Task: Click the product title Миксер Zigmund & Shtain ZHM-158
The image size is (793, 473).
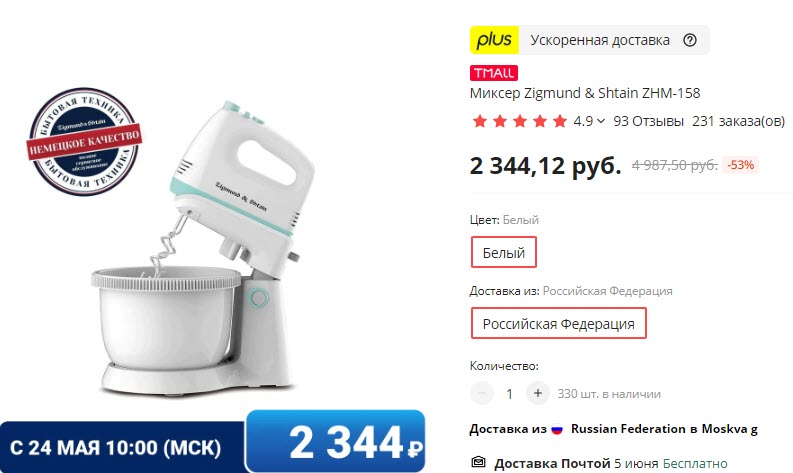Action: click(x=585, y=93)
